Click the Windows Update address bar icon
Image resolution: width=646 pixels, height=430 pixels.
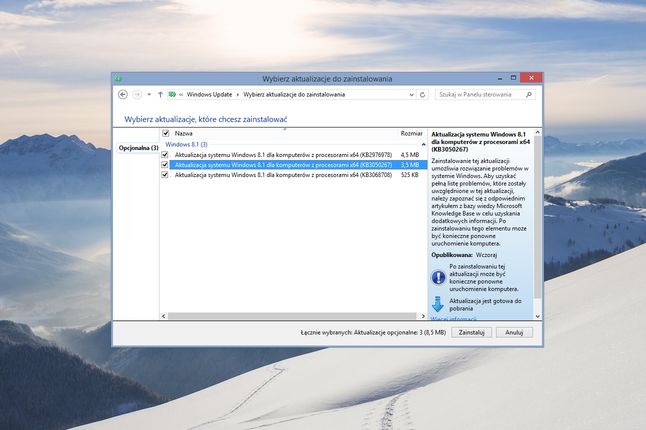[172, 94]
